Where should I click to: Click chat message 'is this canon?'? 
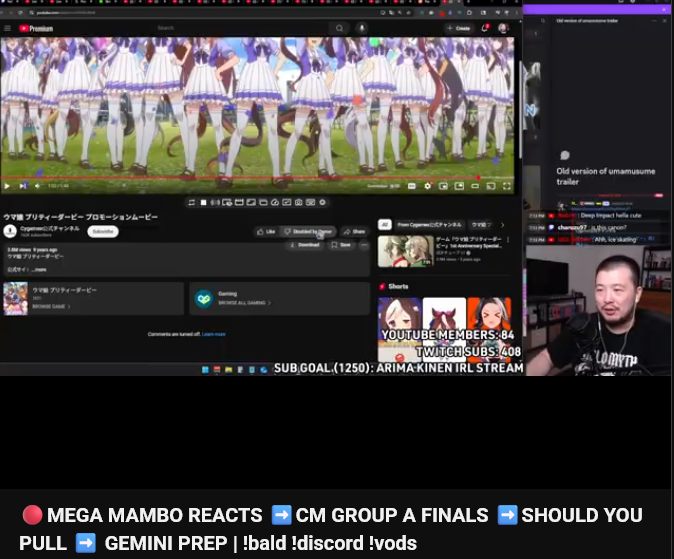pyautogui.click(x=607, y=227)
